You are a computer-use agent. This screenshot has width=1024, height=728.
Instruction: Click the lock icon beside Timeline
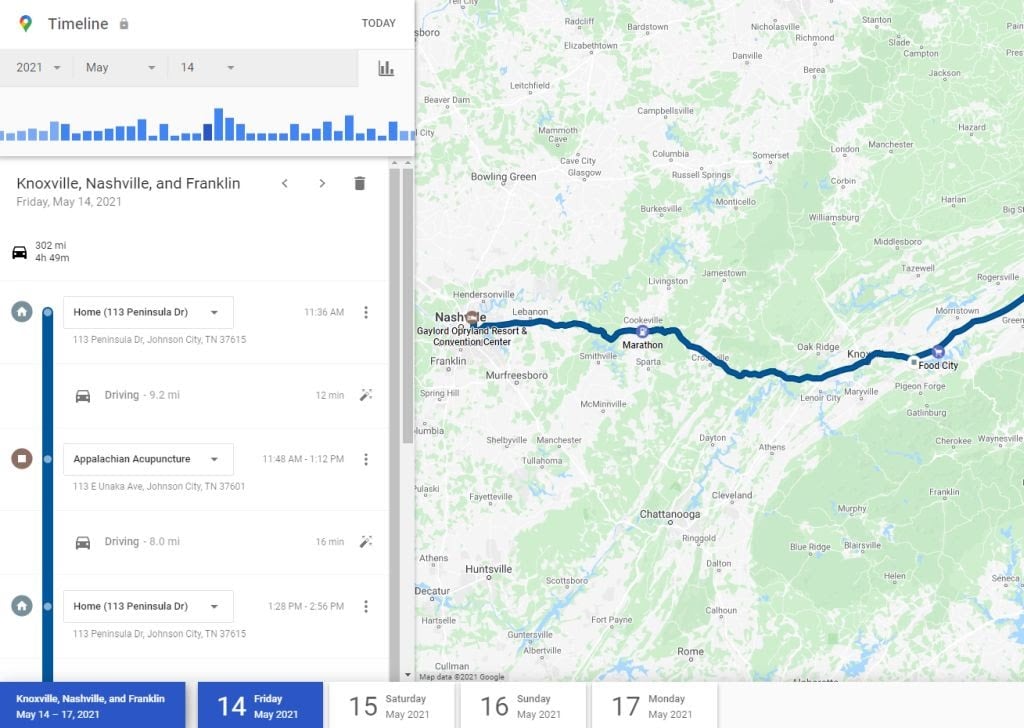[x=123, y=24]
